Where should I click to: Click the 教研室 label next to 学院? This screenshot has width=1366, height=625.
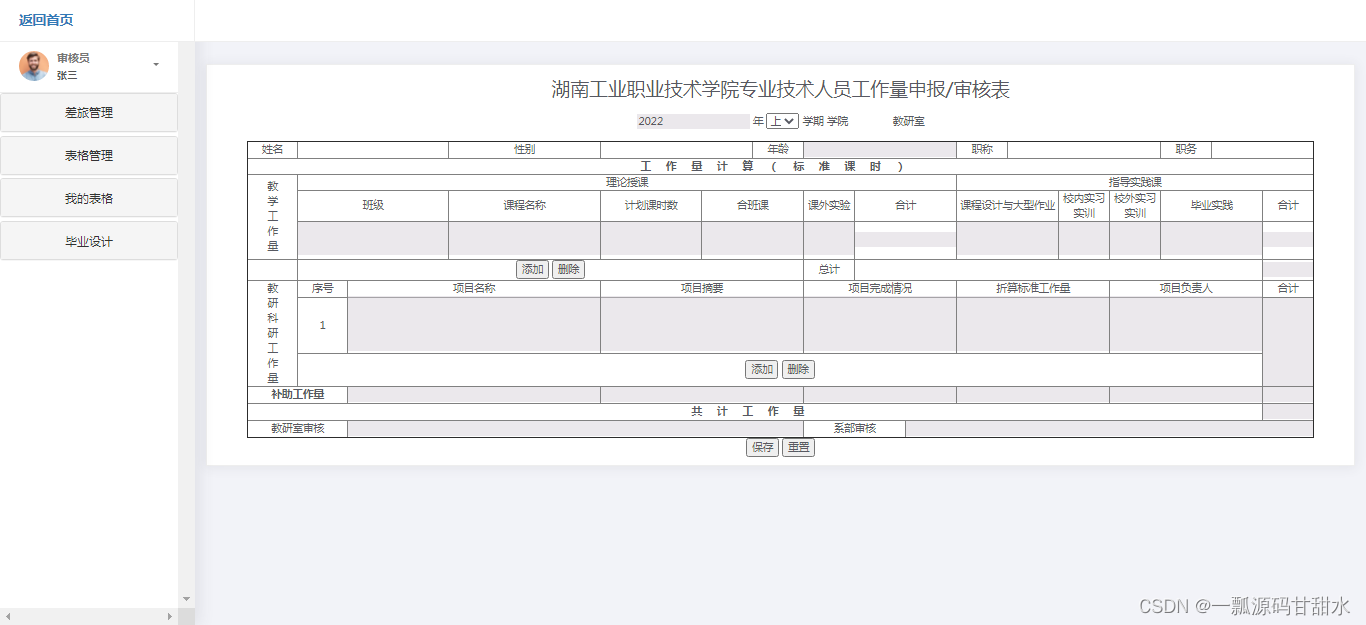pos(908,121)
